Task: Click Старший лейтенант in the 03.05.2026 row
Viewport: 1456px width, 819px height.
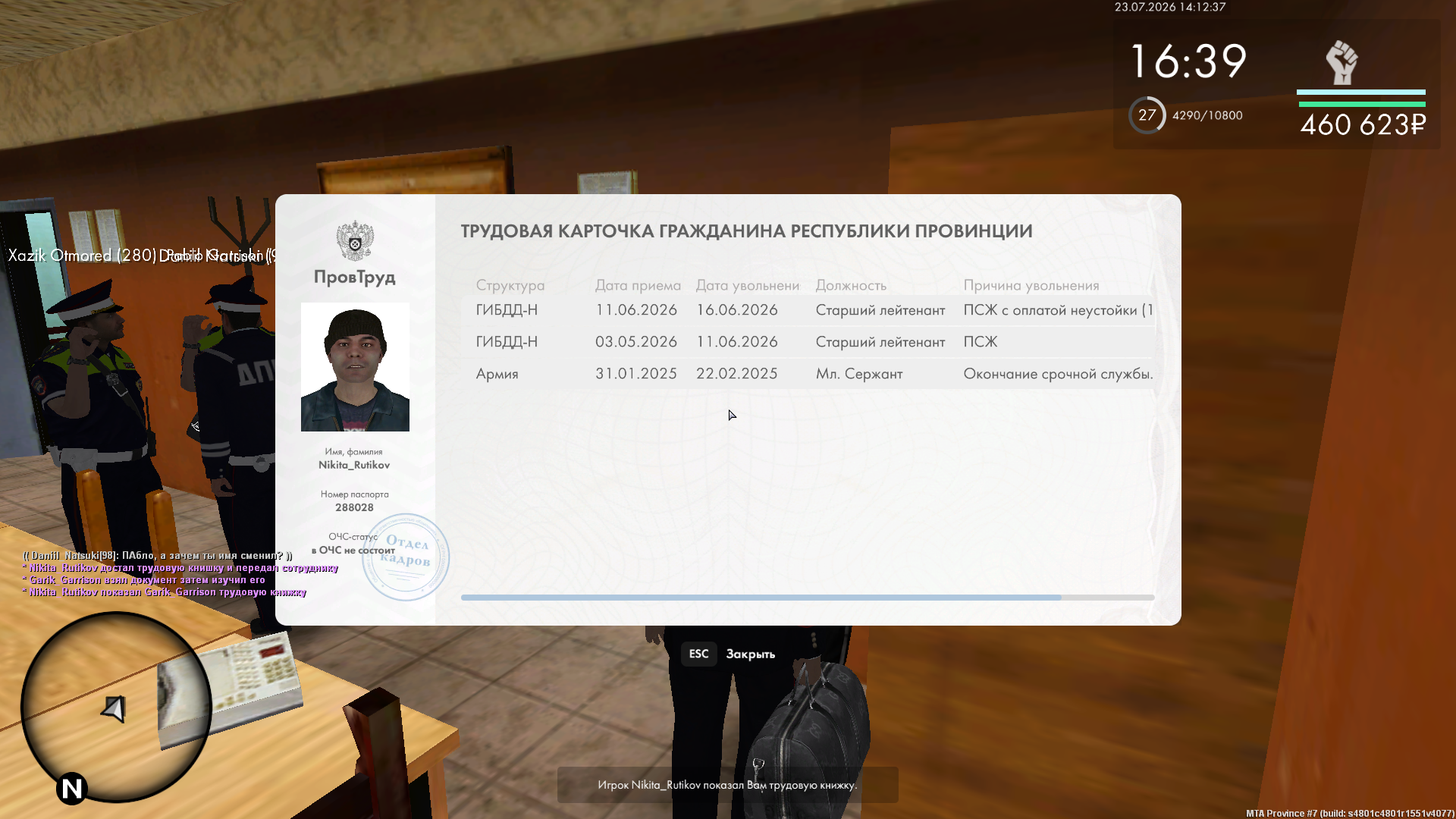Action: [x=880, y=342]
